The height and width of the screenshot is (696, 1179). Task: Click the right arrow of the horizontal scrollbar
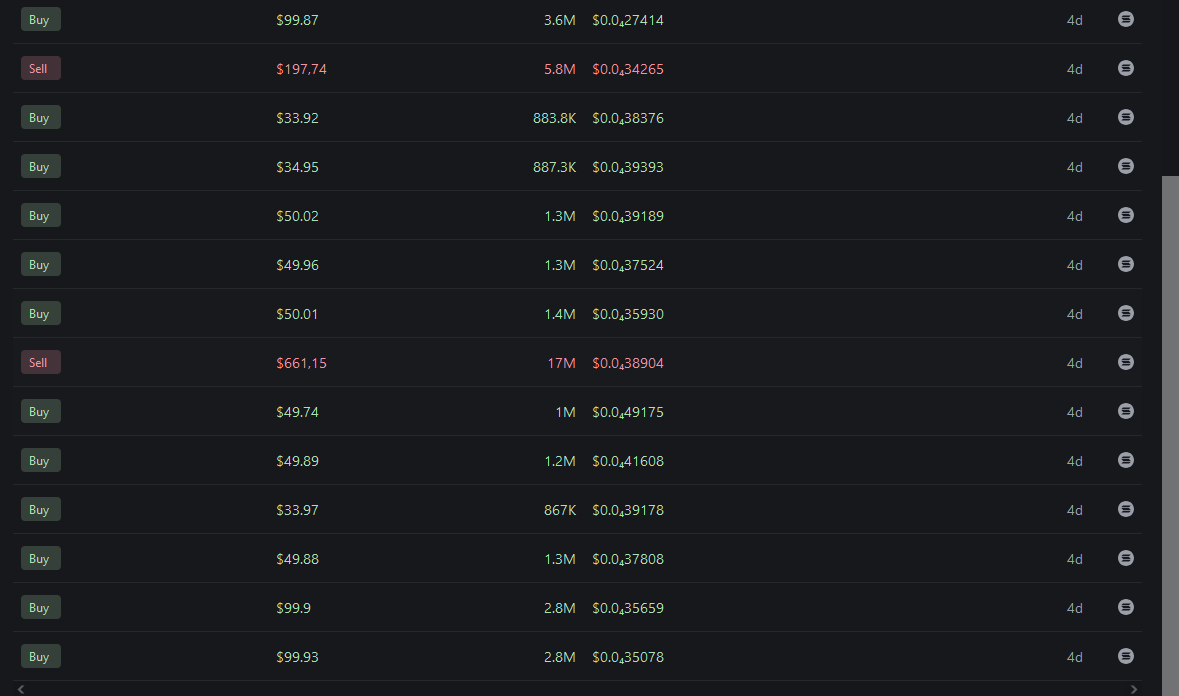[1133, 689]
